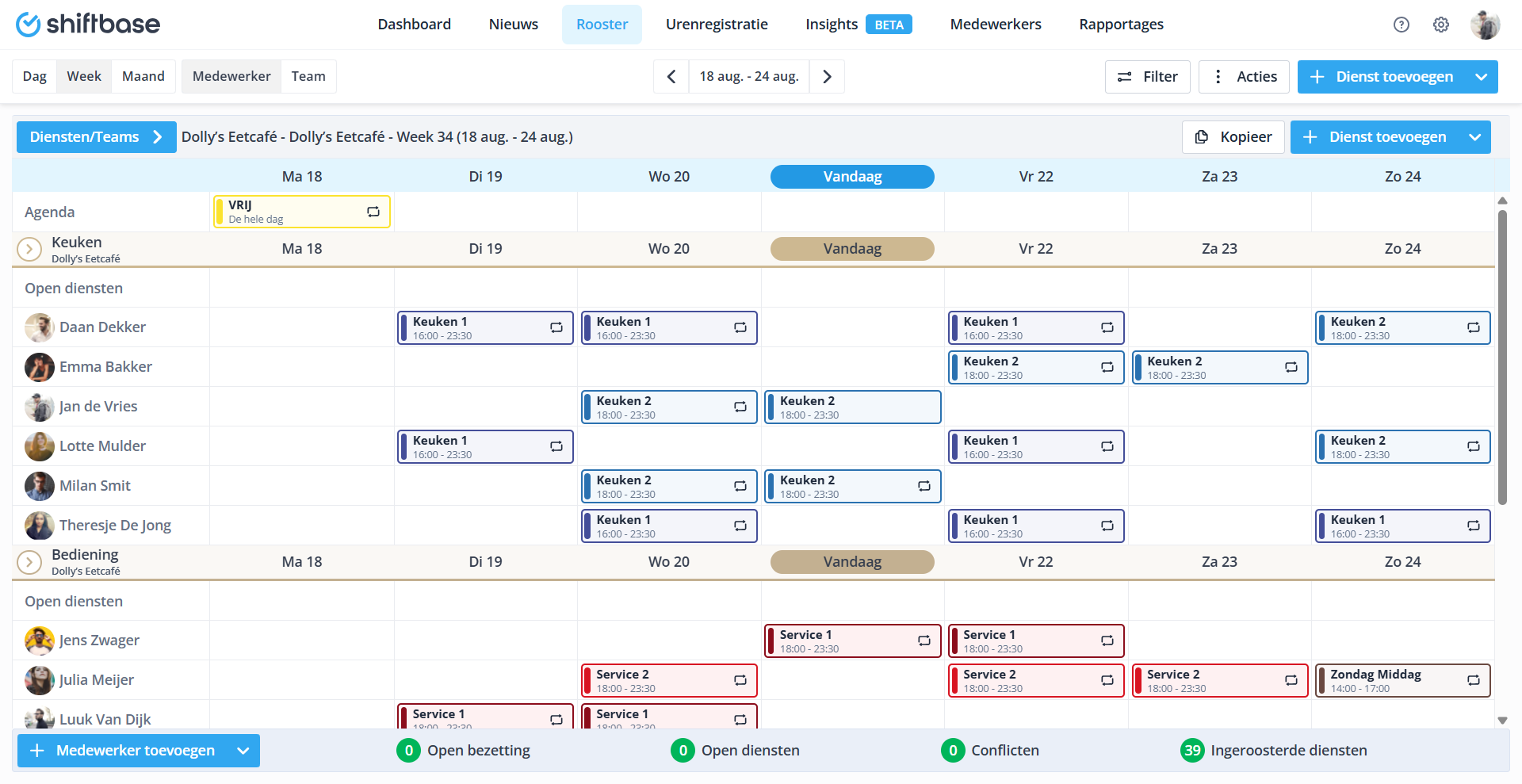This screenshot has height=784, width=1522.
Task: Click Daan Dekker's avatar photo
Action: (39, 327)
